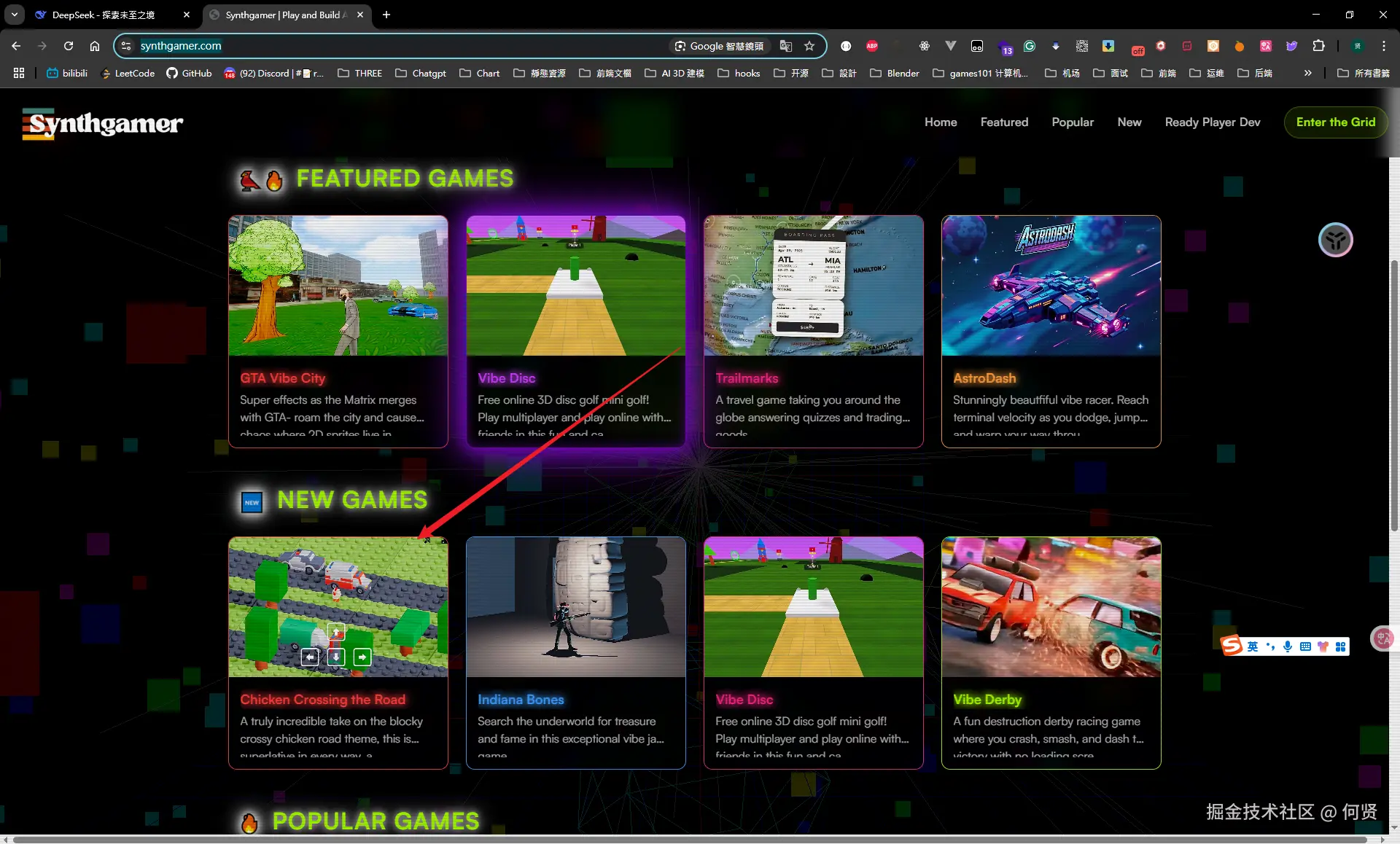The width and height of the screenshot is (1400, 844).
Task: Expand the hidden bookmarks overflow chevron
Action: tap(1307, 73)
